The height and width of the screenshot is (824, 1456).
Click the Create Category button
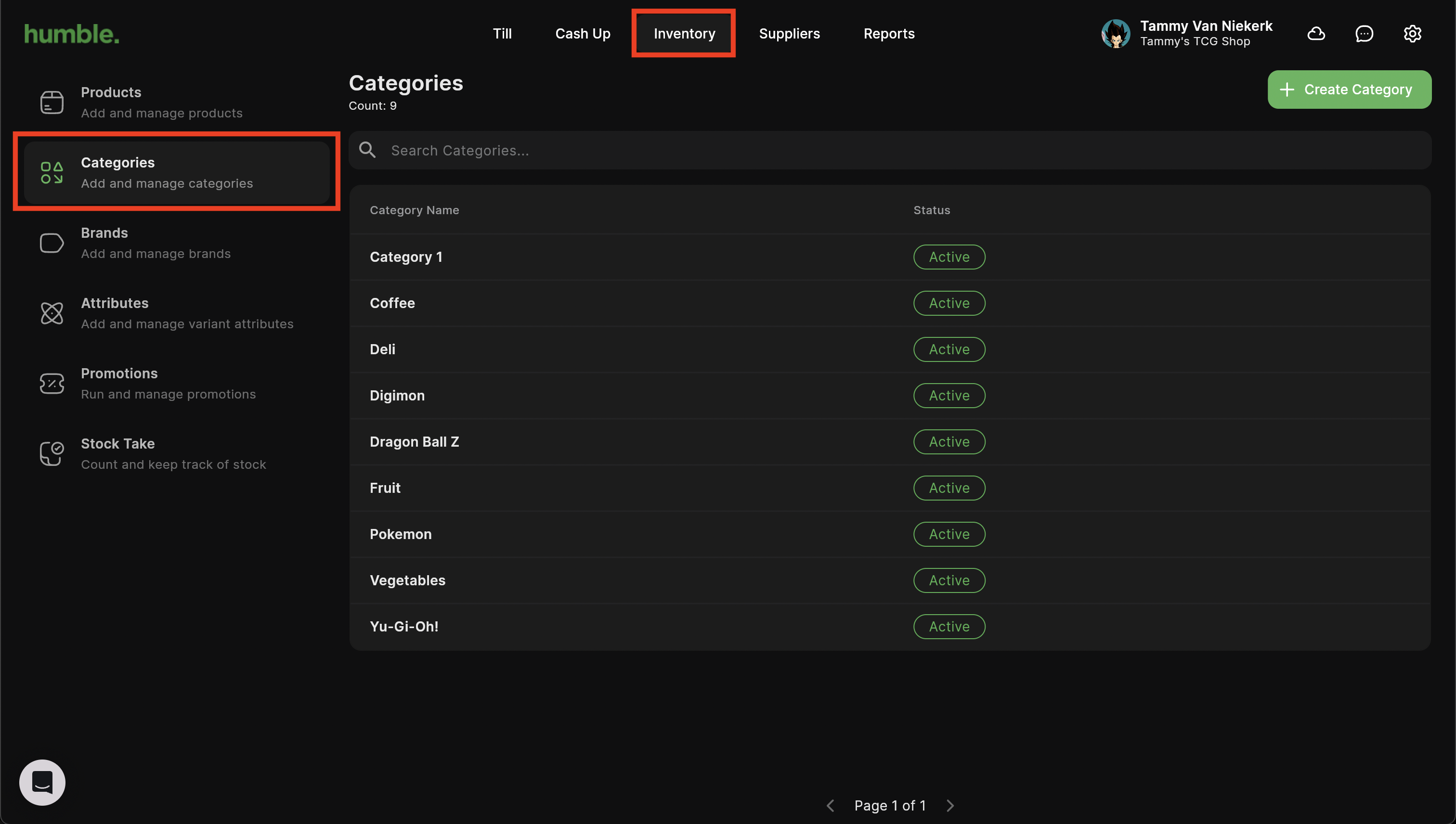pos(1349,90)
